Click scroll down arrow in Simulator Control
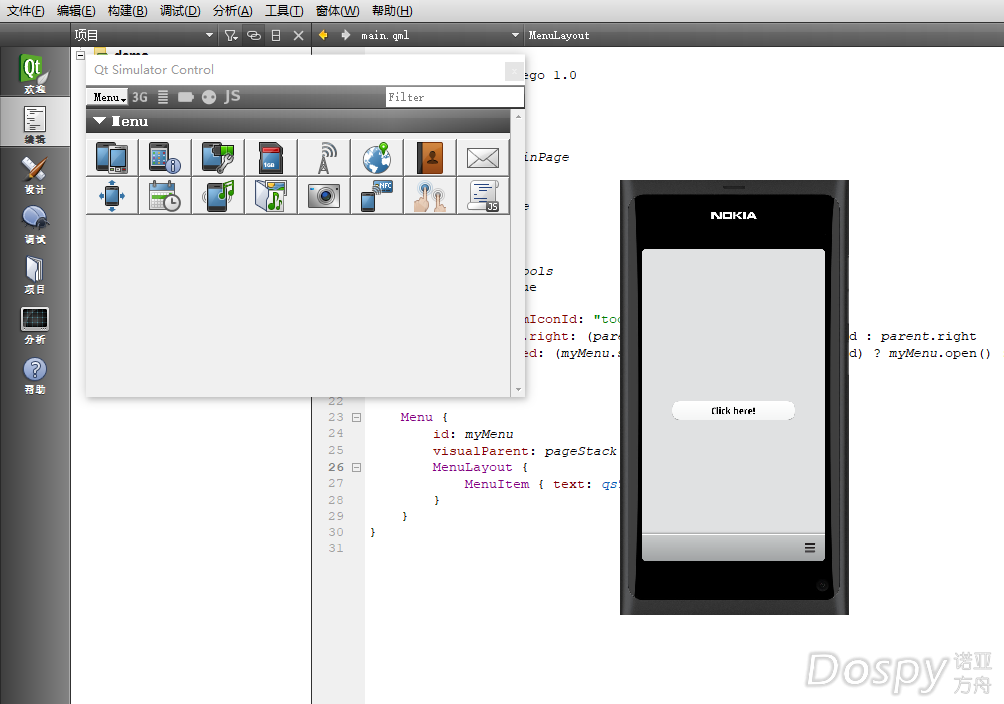 tap(518, 389)
